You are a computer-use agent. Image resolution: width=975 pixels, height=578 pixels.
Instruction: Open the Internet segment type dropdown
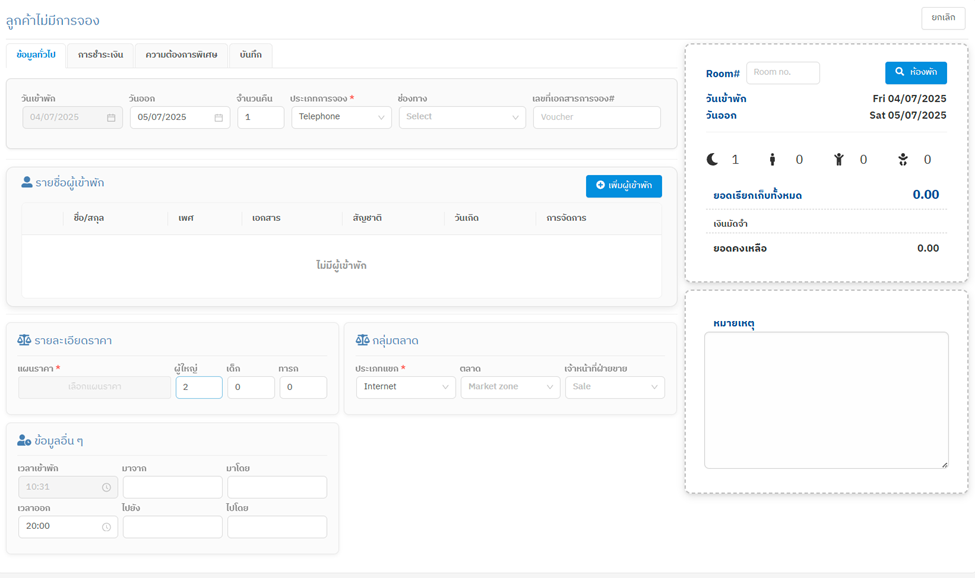click(x=405, y=387)
